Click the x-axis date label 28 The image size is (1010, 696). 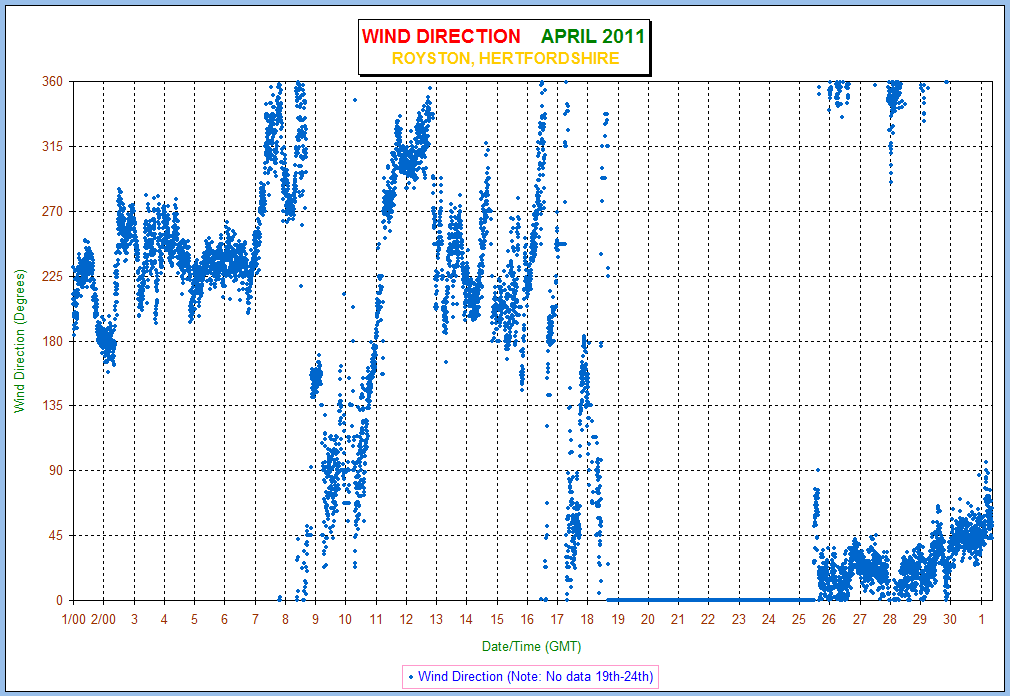890,619
